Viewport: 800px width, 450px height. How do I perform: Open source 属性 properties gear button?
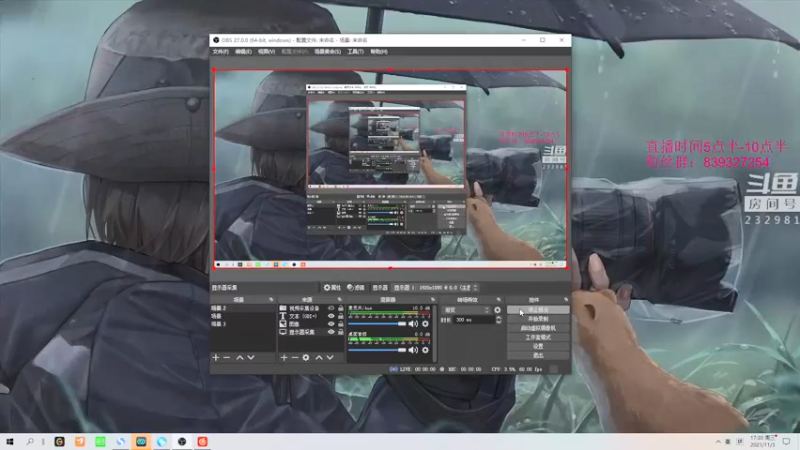click(x=332, y=288)
